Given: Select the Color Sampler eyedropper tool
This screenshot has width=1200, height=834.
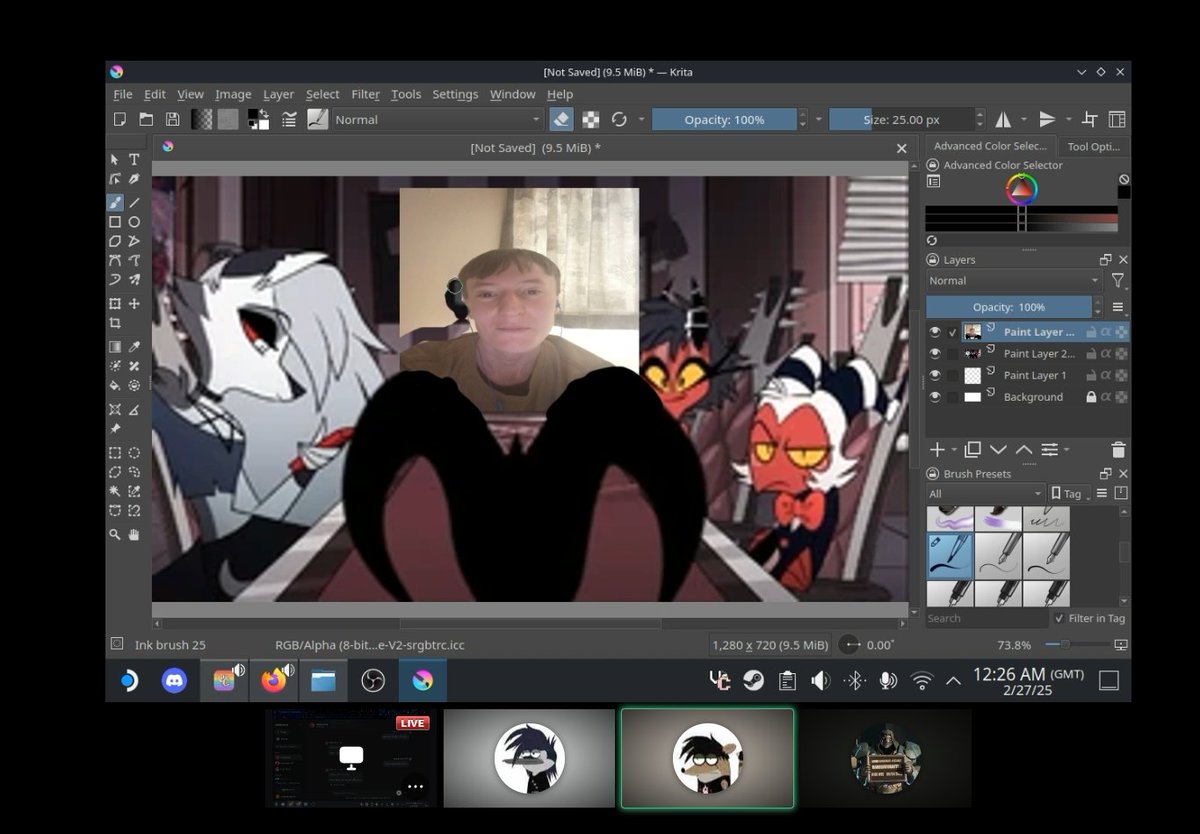Looking at the screenshot, I should [134, 347].
